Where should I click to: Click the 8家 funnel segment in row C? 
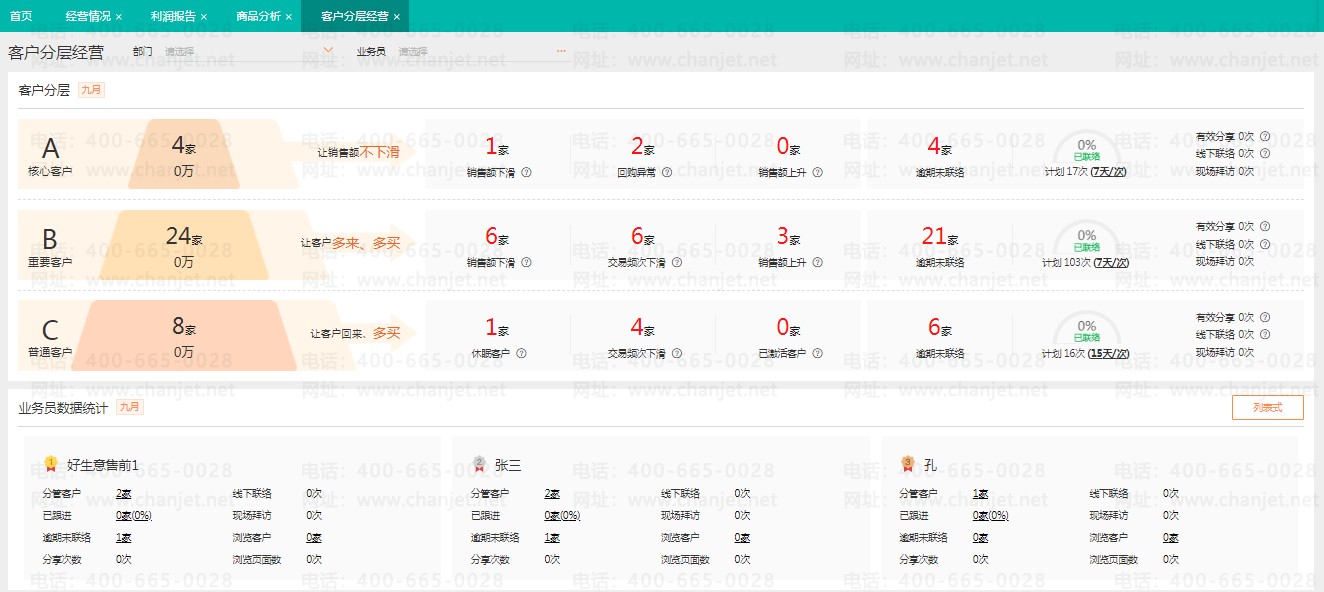185,336
